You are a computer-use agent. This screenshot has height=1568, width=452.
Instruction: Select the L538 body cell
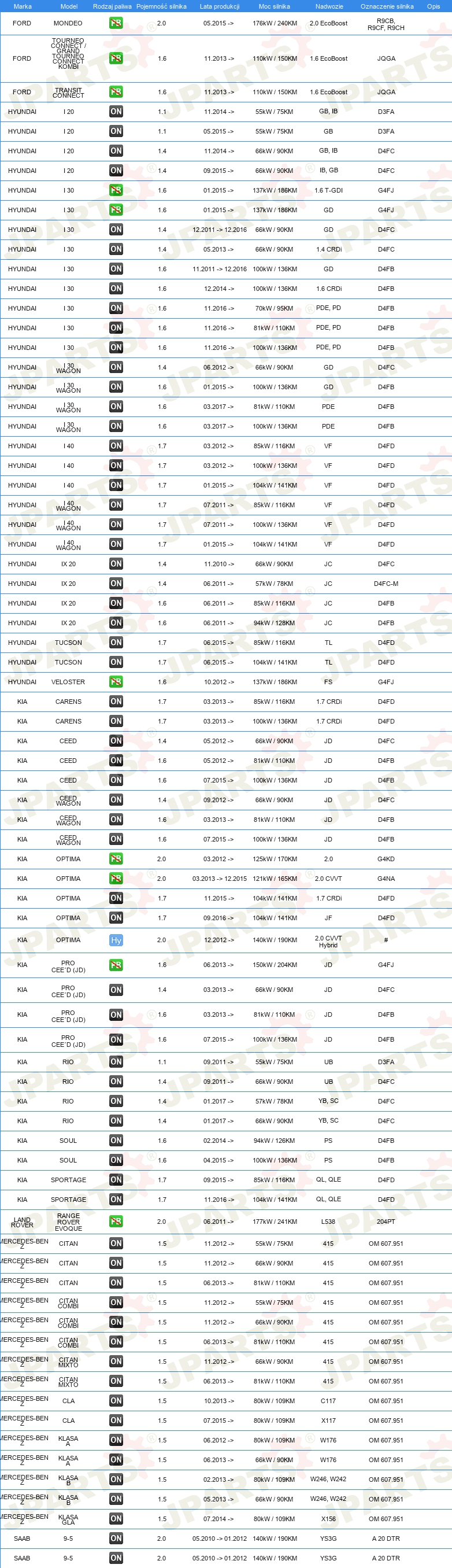click(328, 1221)
